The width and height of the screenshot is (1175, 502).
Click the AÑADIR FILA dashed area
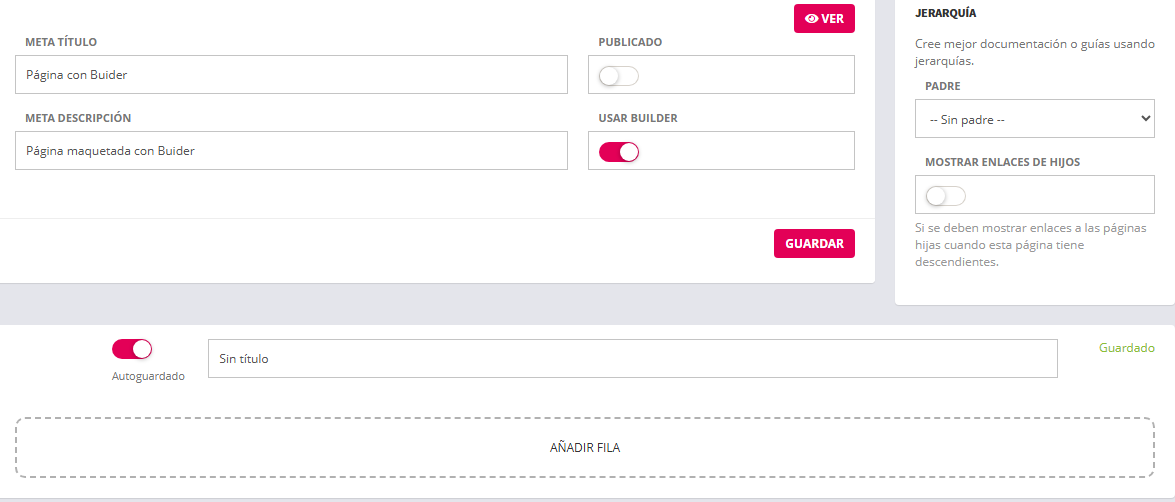[x=585, y=447]
